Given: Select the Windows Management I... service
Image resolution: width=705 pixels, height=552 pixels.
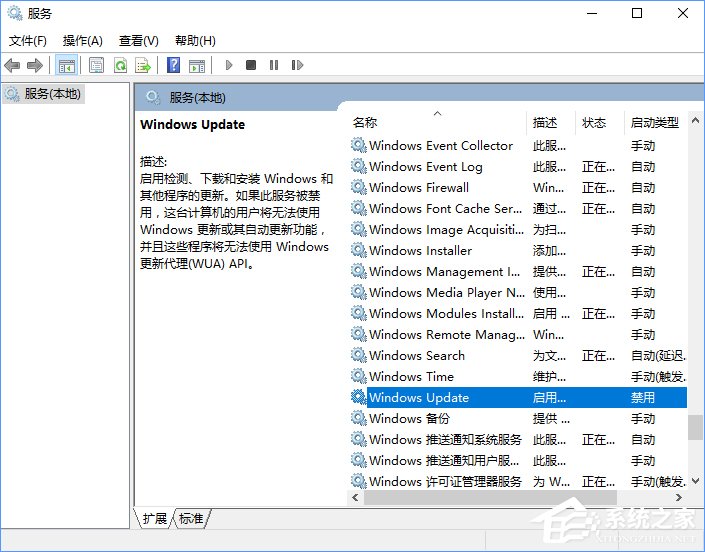Looking at the screenshot, I should pos(518,271).
